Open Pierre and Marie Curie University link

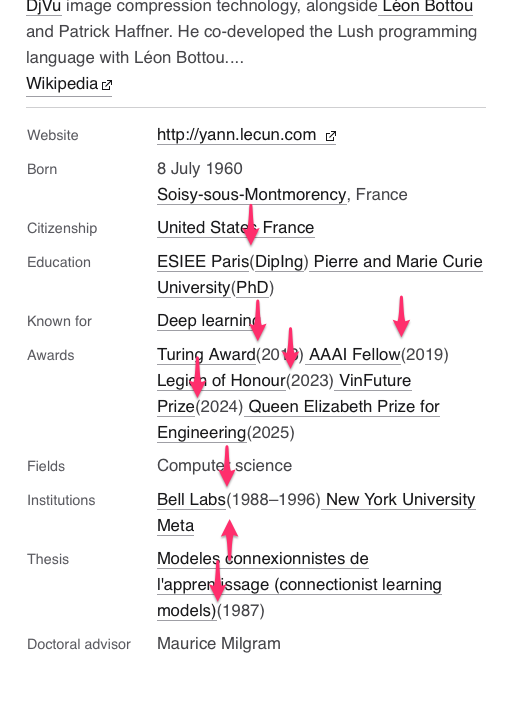point(396,261)
